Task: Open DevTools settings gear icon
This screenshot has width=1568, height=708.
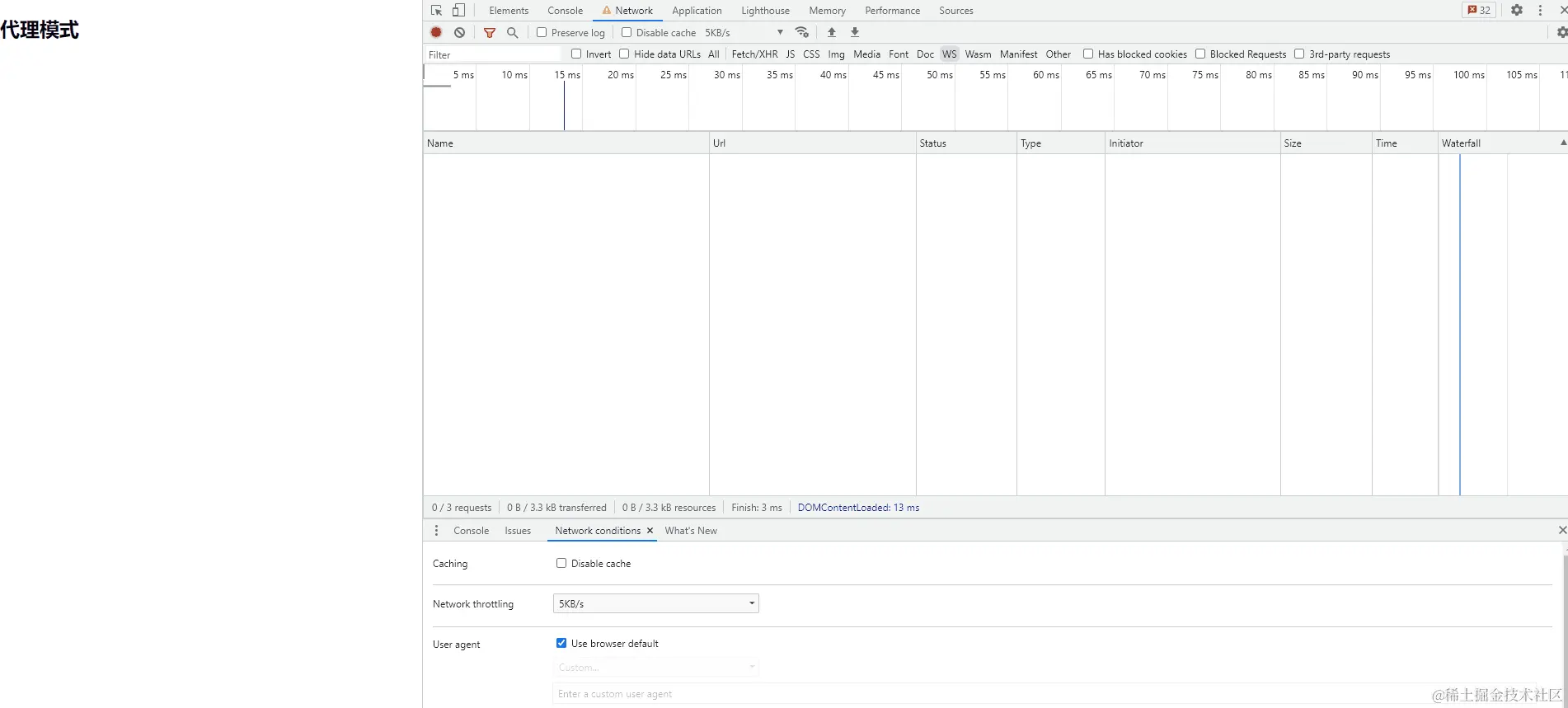Action: click(1517, 10)
